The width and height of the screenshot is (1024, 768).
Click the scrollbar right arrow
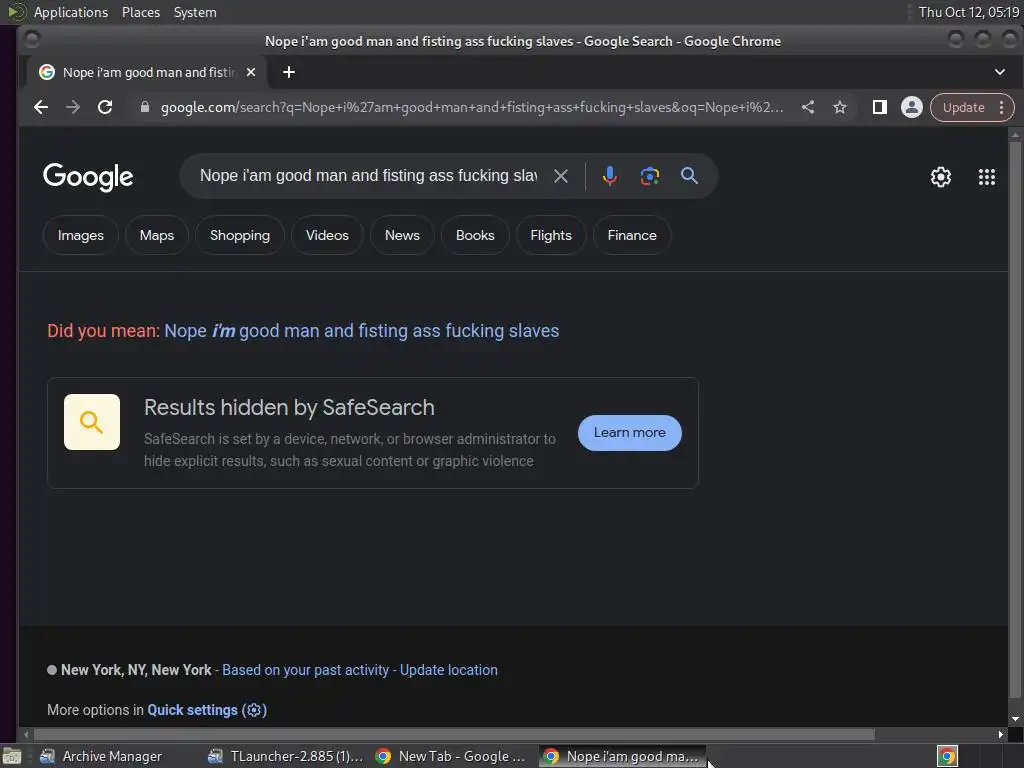(1001, 734)
